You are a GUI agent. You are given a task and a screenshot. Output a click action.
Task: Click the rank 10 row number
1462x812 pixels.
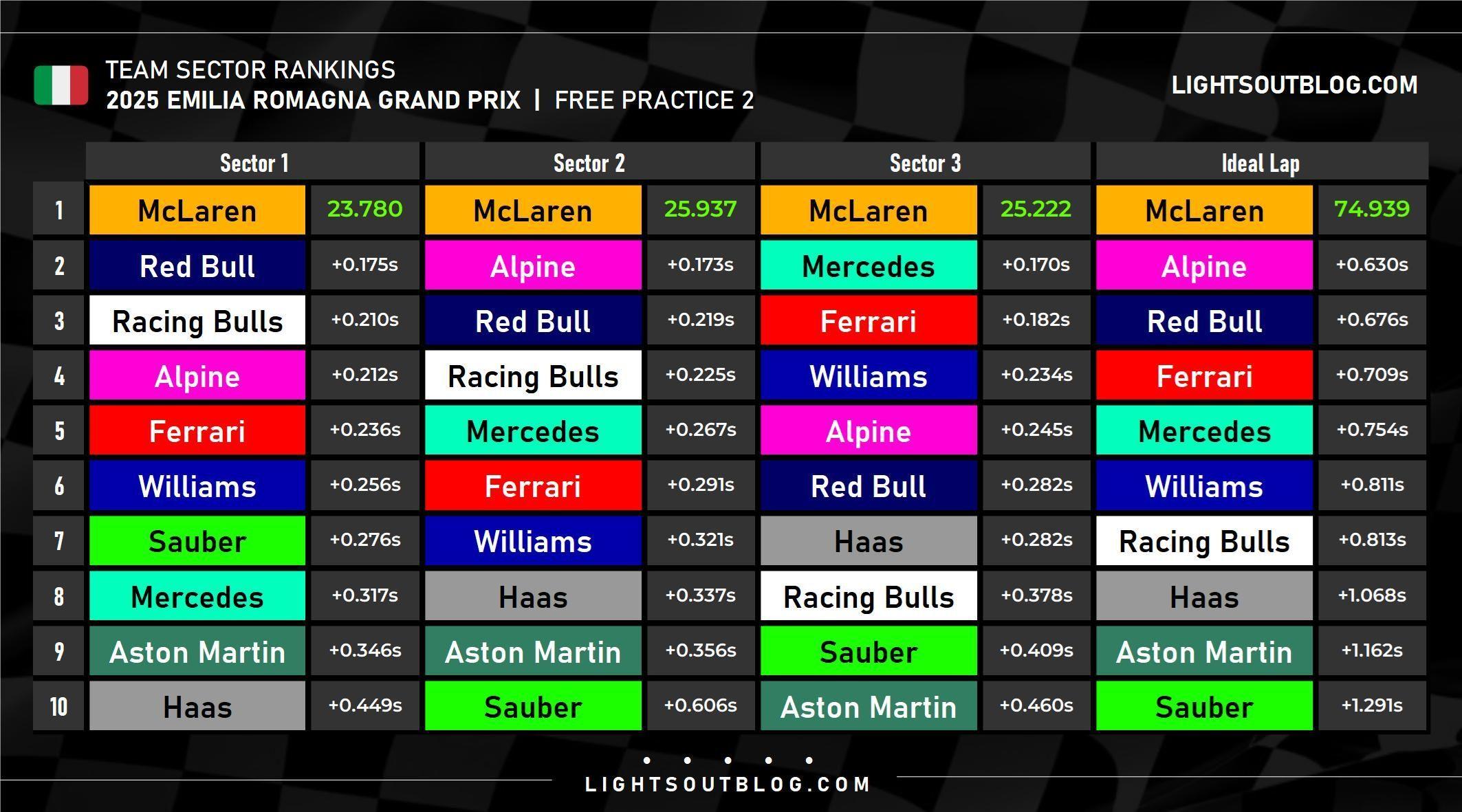click(x=58, y=706)
